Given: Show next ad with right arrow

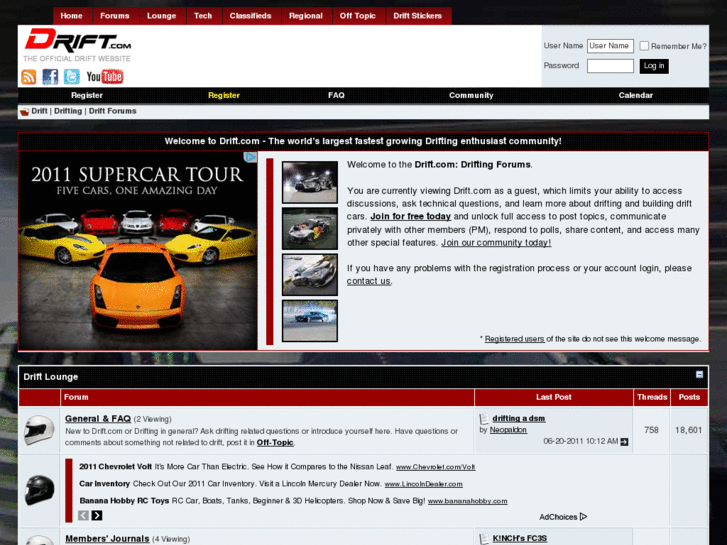Looking at the screenshot, I should tap(97, 515).
